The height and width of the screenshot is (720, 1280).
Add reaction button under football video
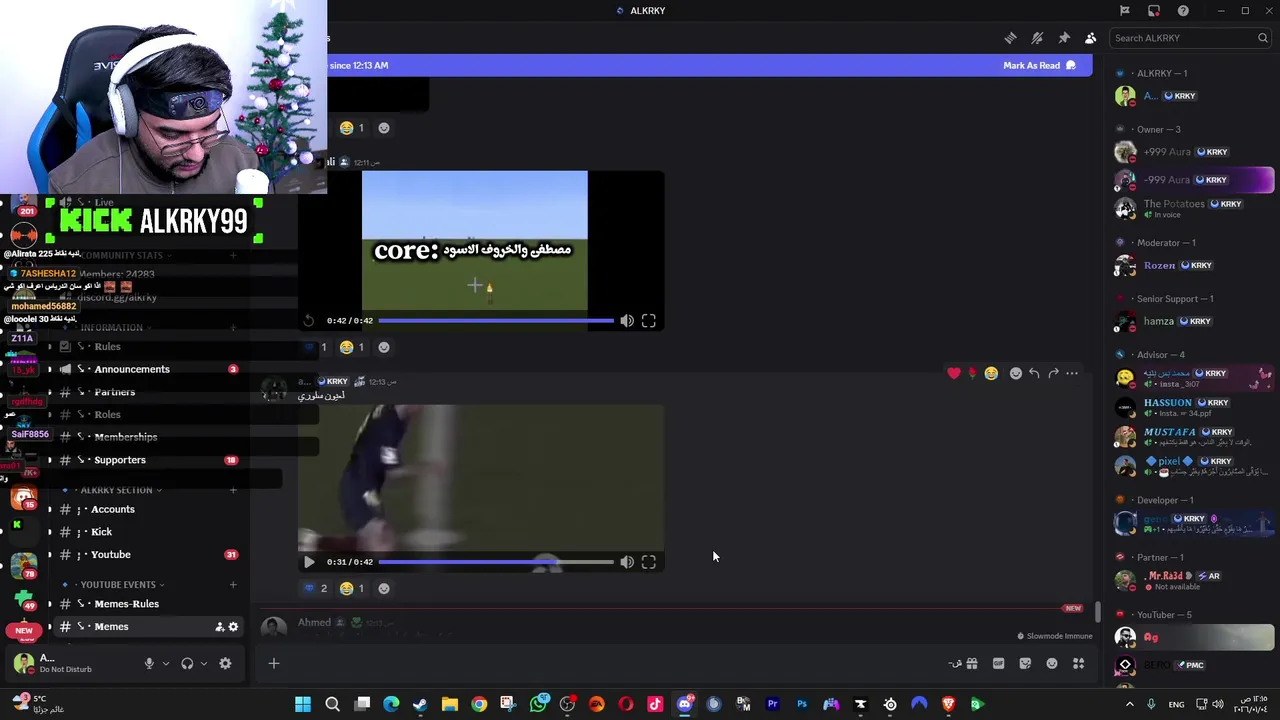(384, 588)
